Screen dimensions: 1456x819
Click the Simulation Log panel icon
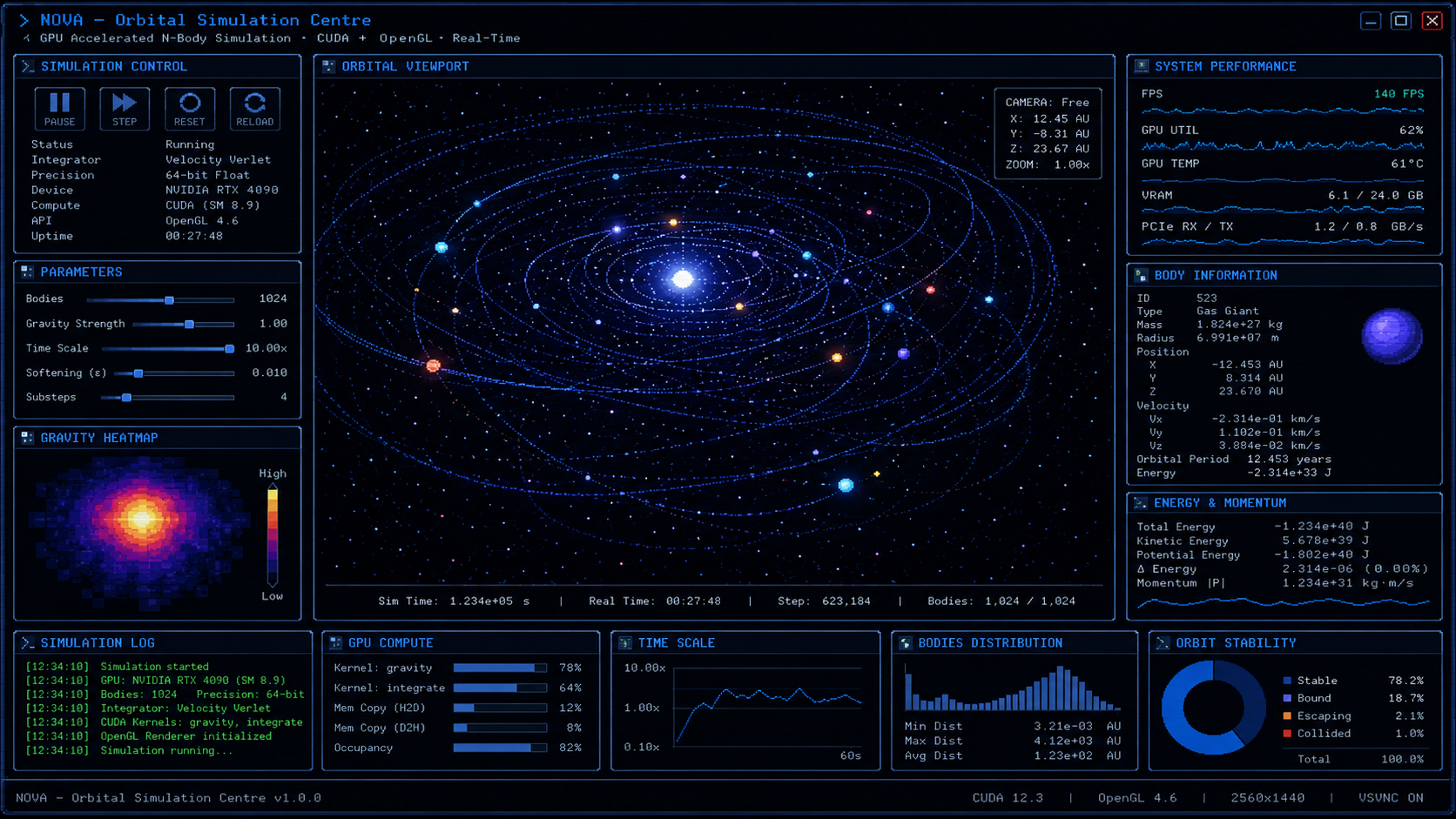[28, 643]
